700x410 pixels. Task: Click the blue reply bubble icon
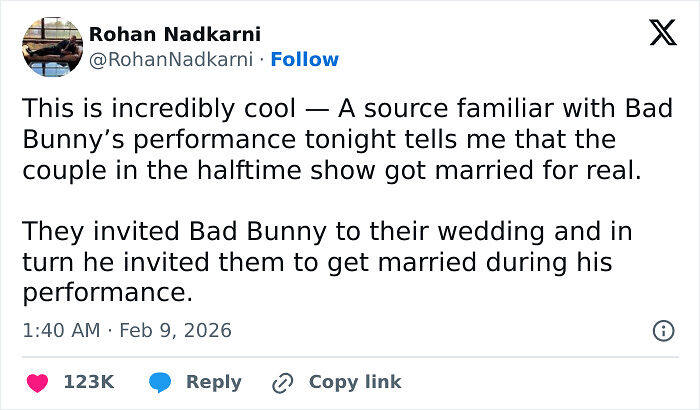(x=160, y=382)
